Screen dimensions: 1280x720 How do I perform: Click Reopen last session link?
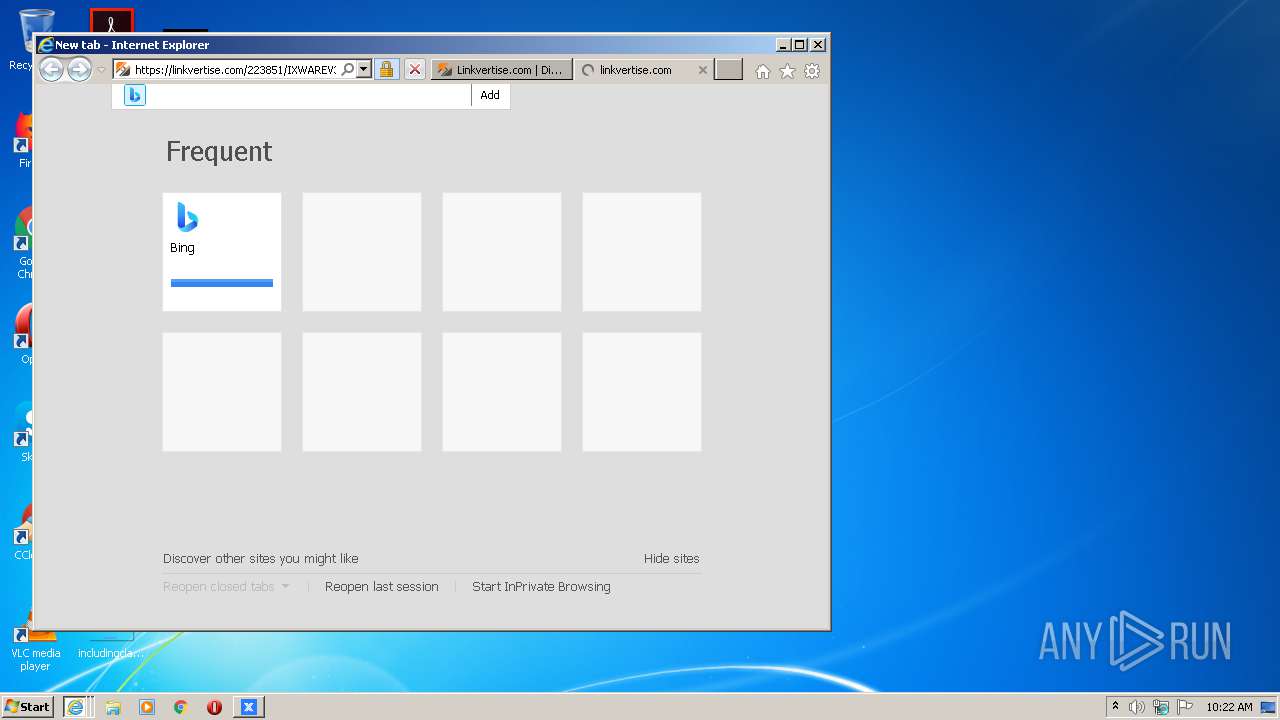click(x=381, y=587)
